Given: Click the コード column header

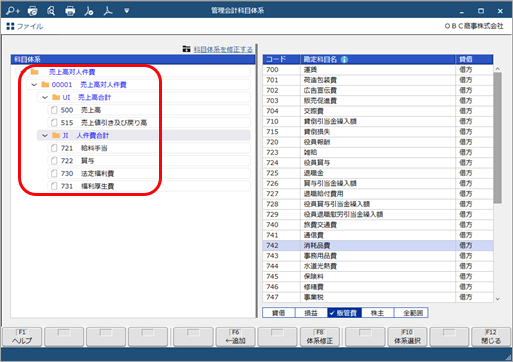Looking at the screenshot, I should 281,59.
